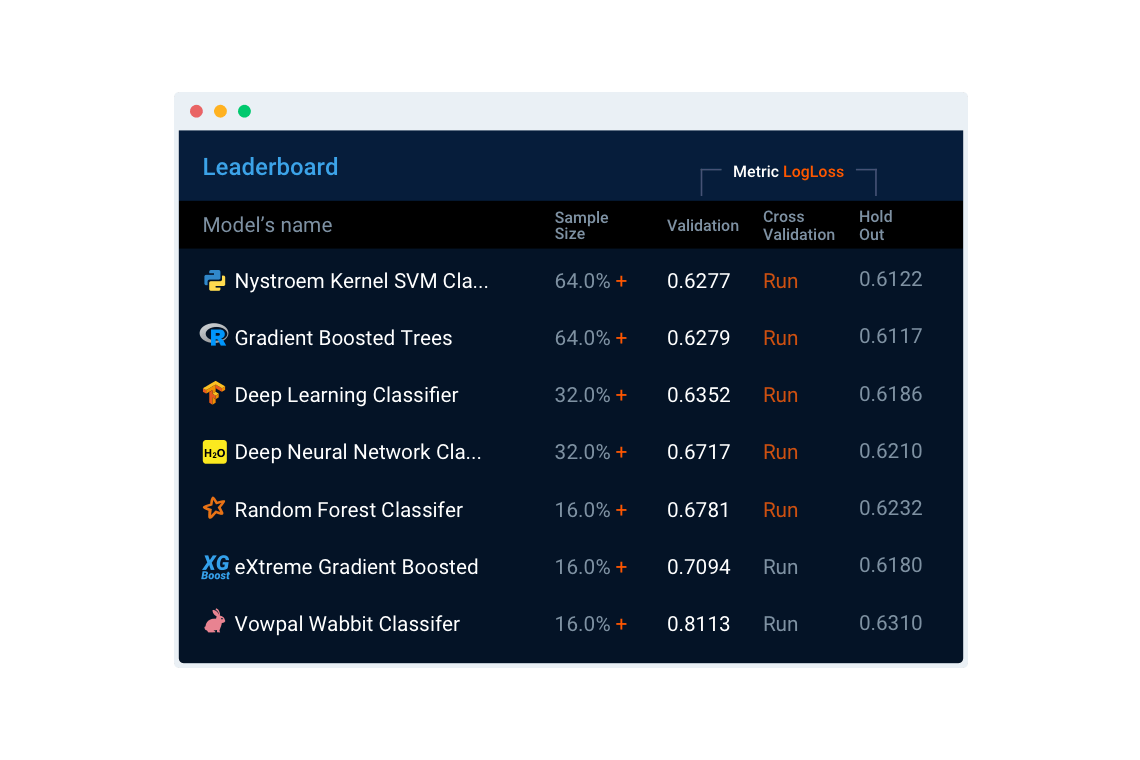Open the eXtreme Gradient Boosted model name
The image size is (1140, 760).
pos(356,567)
